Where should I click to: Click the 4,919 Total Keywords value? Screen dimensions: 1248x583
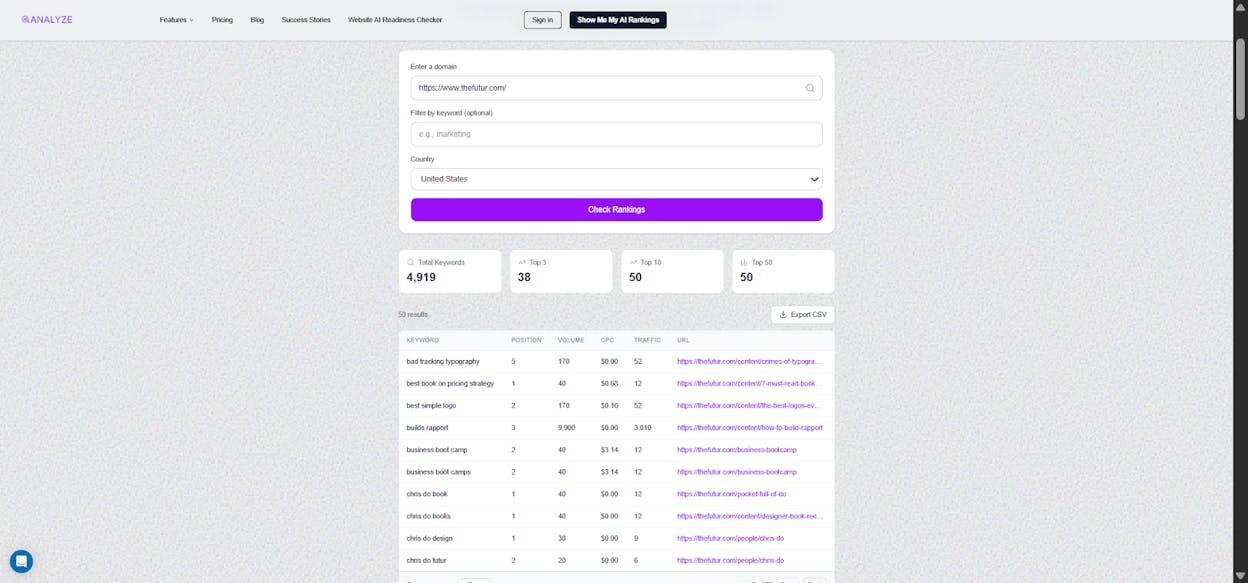(x=421, y=277)
